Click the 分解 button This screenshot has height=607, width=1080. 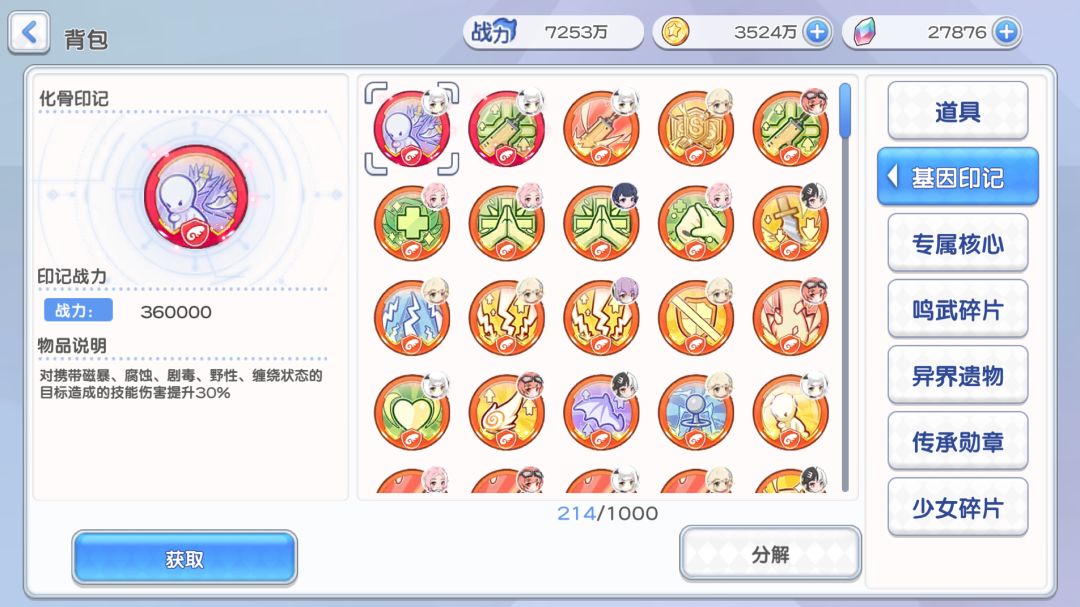(x=770, y=554)
